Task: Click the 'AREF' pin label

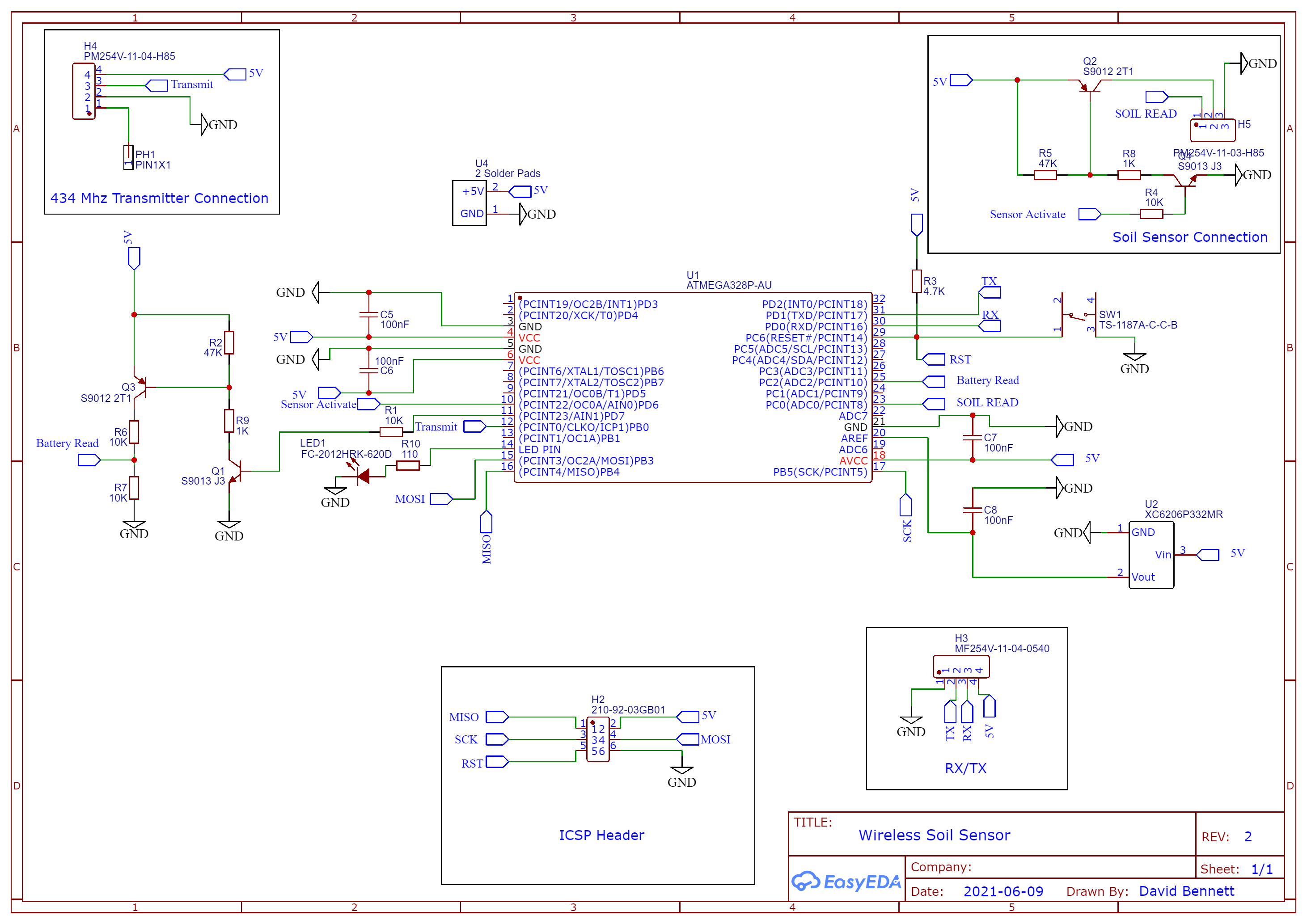Action: [854, 438]
